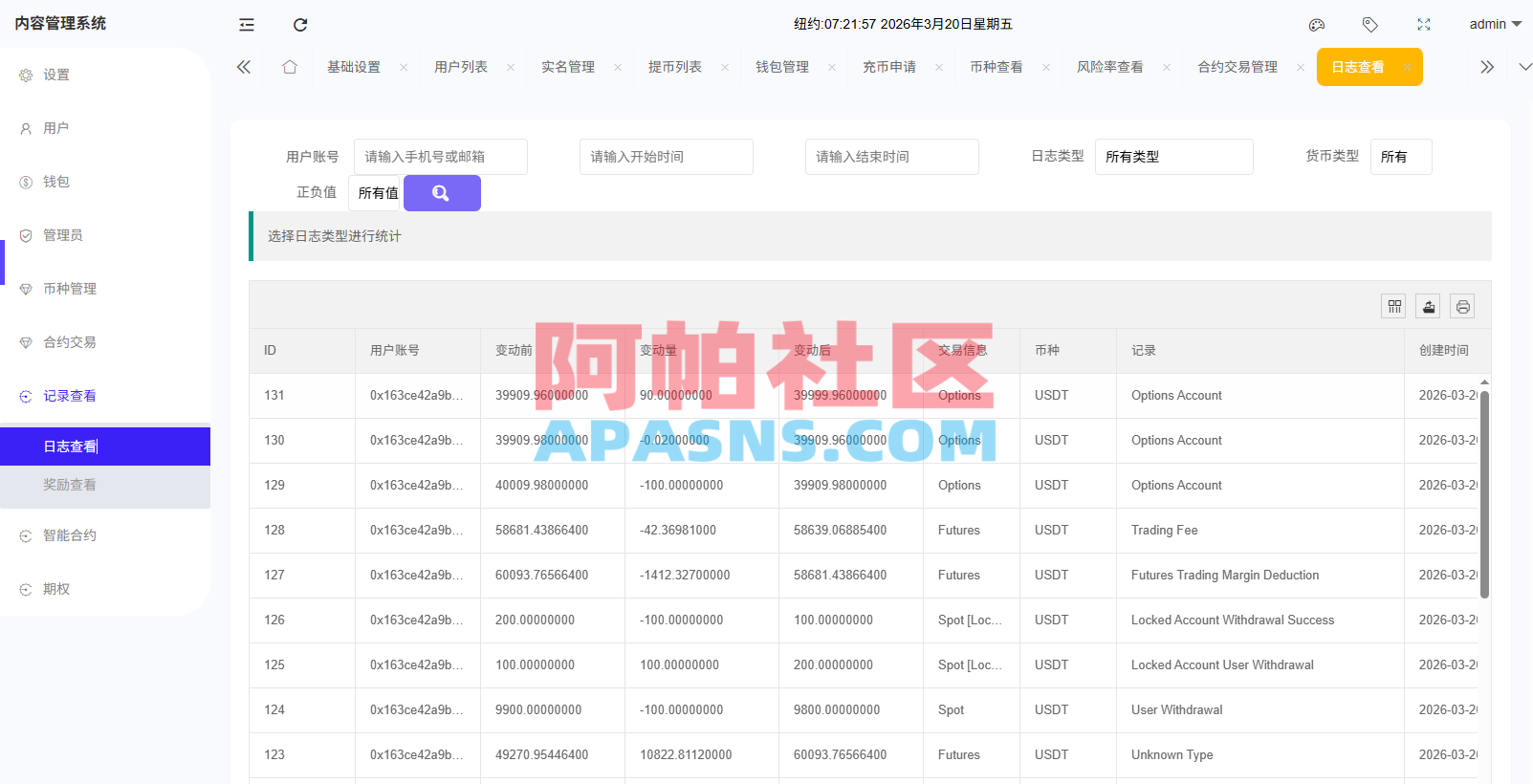Open the 奖励查看 submenu item
1533x784 pixels.
(105, 485)
